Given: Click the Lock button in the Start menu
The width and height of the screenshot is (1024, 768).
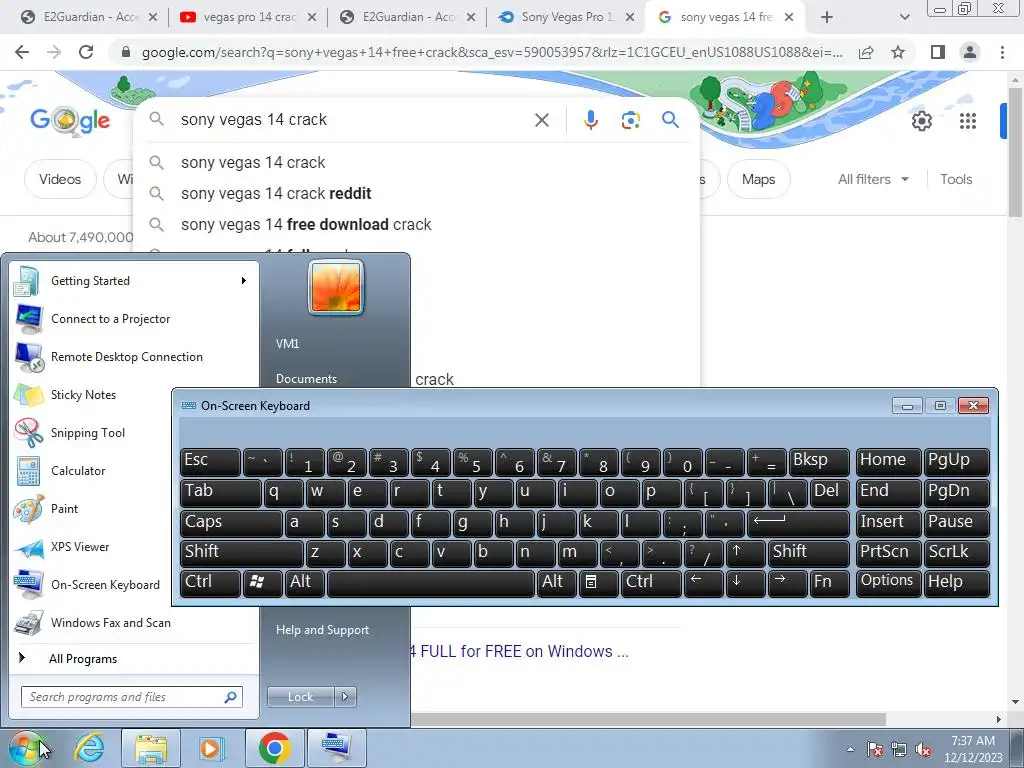Looking at the screenshot, I should coord(300,697).
